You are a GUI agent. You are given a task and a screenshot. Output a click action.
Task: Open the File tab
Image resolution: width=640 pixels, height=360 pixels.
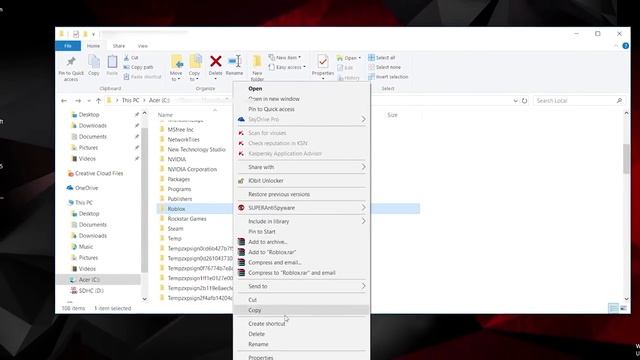(68, 46)
